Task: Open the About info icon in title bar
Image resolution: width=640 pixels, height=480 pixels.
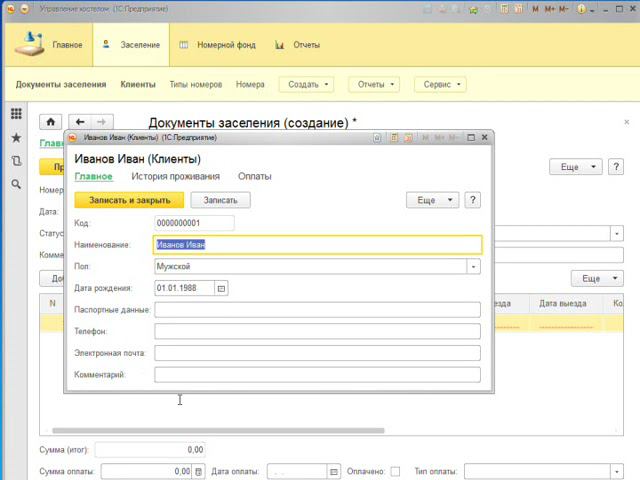Action: click(581, 9)
